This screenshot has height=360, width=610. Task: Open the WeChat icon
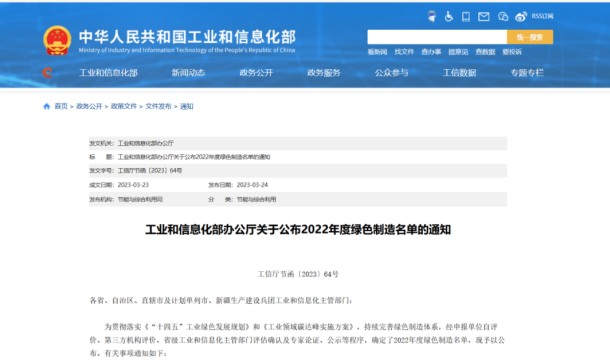[503, 16]
